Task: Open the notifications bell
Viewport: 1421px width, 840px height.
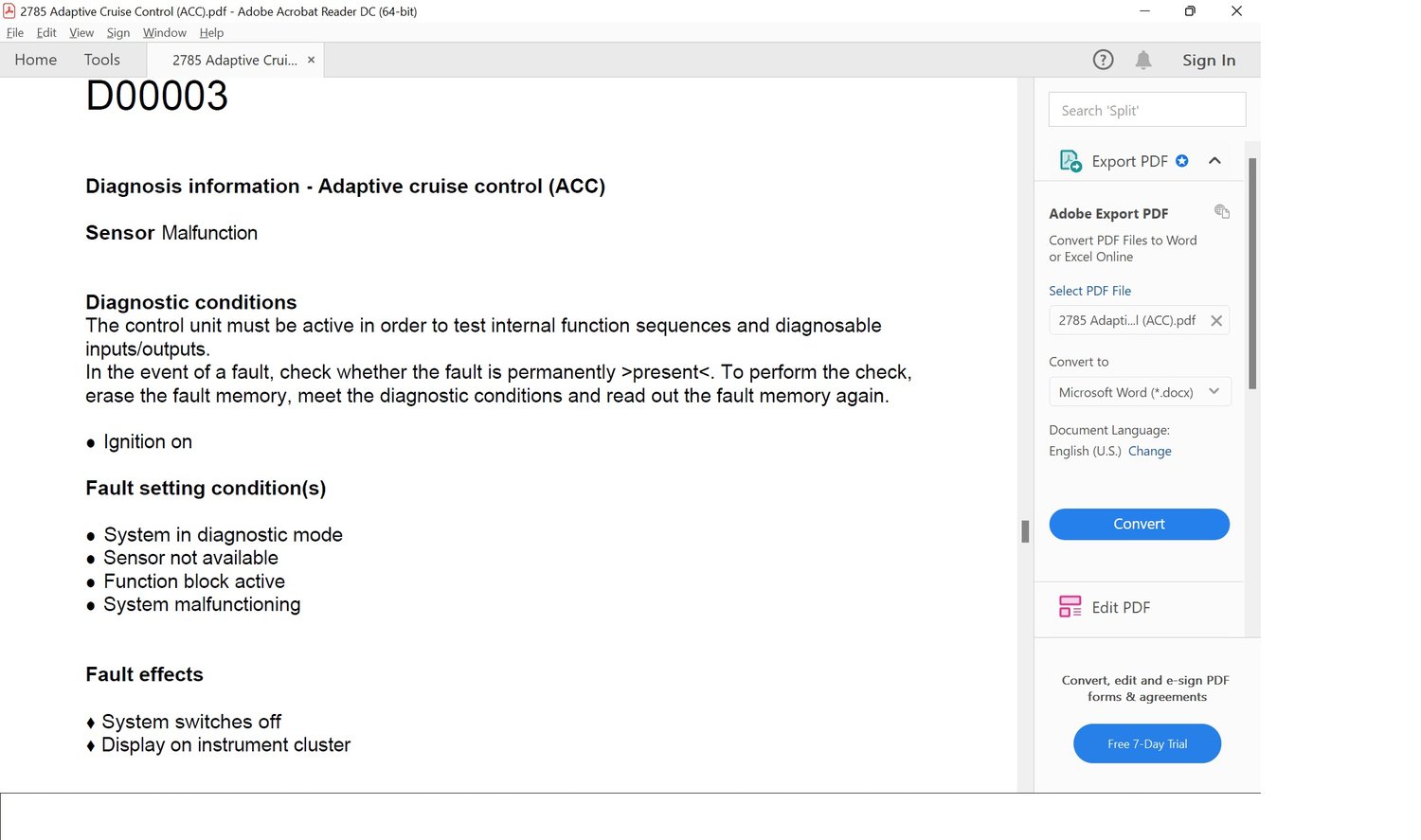Action: [x=1143, y=61]
